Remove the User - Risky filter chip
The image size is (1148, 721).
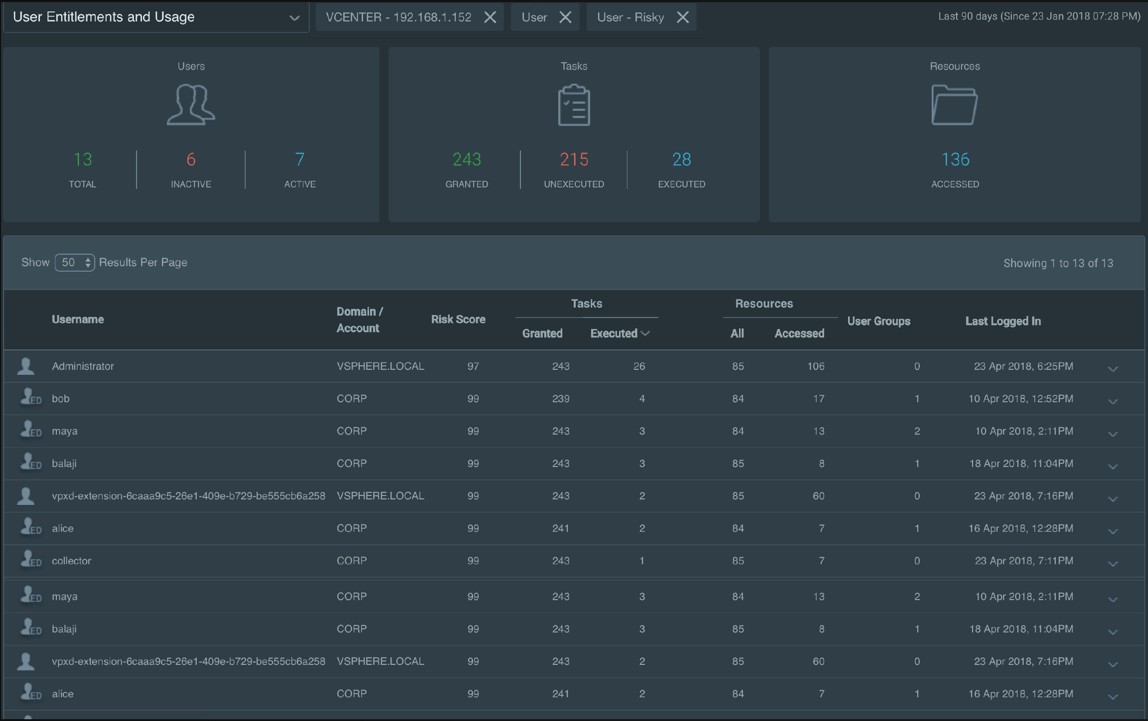tap(683, 17)
